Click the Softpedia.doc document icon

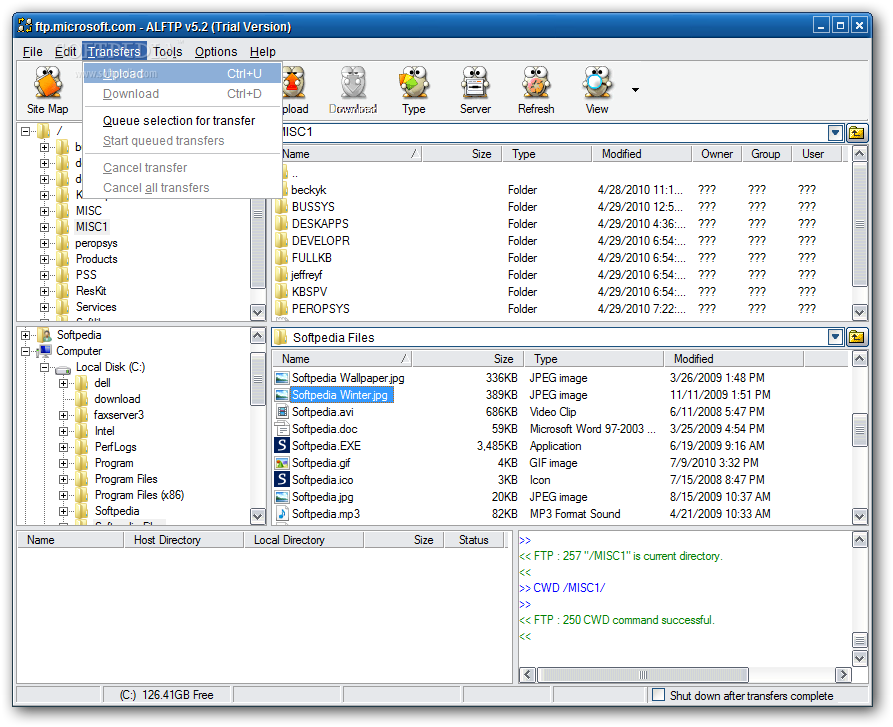pyautogui.click(x=281, y=429)
